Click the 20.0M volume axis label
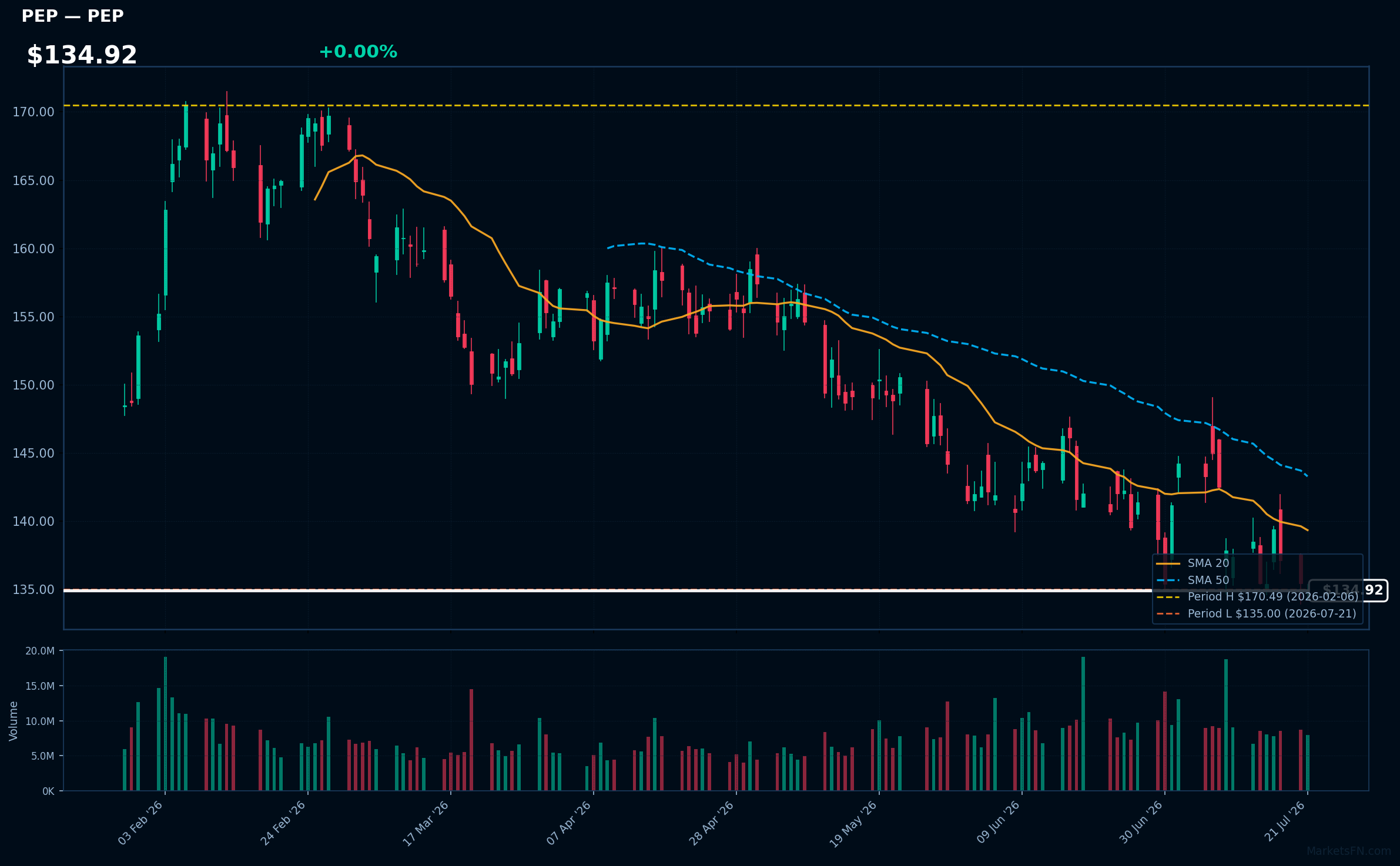1400x866 pixels. (40, 651)
